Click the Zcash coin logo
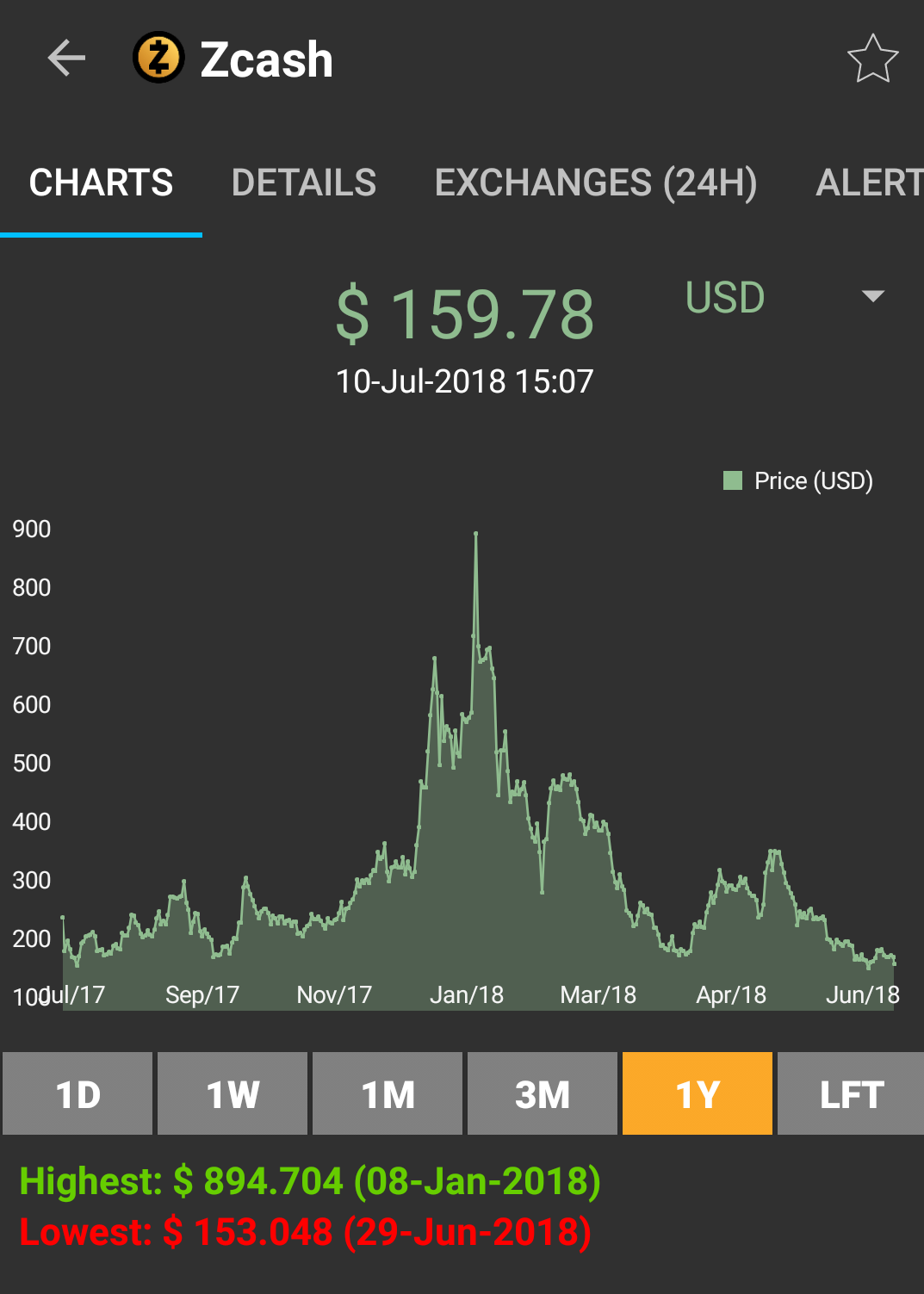This screenshot has width=924, height=1294. [158, 58]
